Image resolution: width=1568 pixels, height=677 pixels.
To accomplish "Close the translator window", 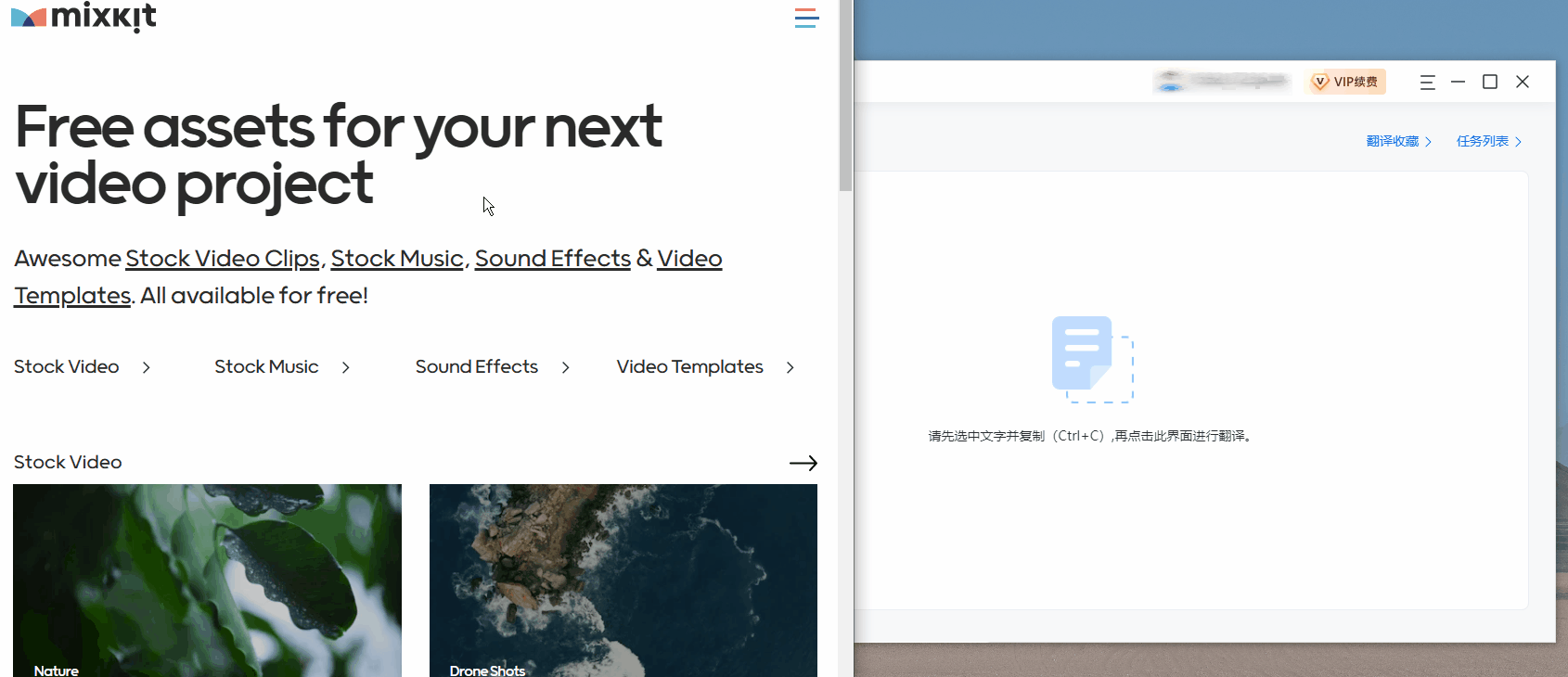I will pos(1523,82).
